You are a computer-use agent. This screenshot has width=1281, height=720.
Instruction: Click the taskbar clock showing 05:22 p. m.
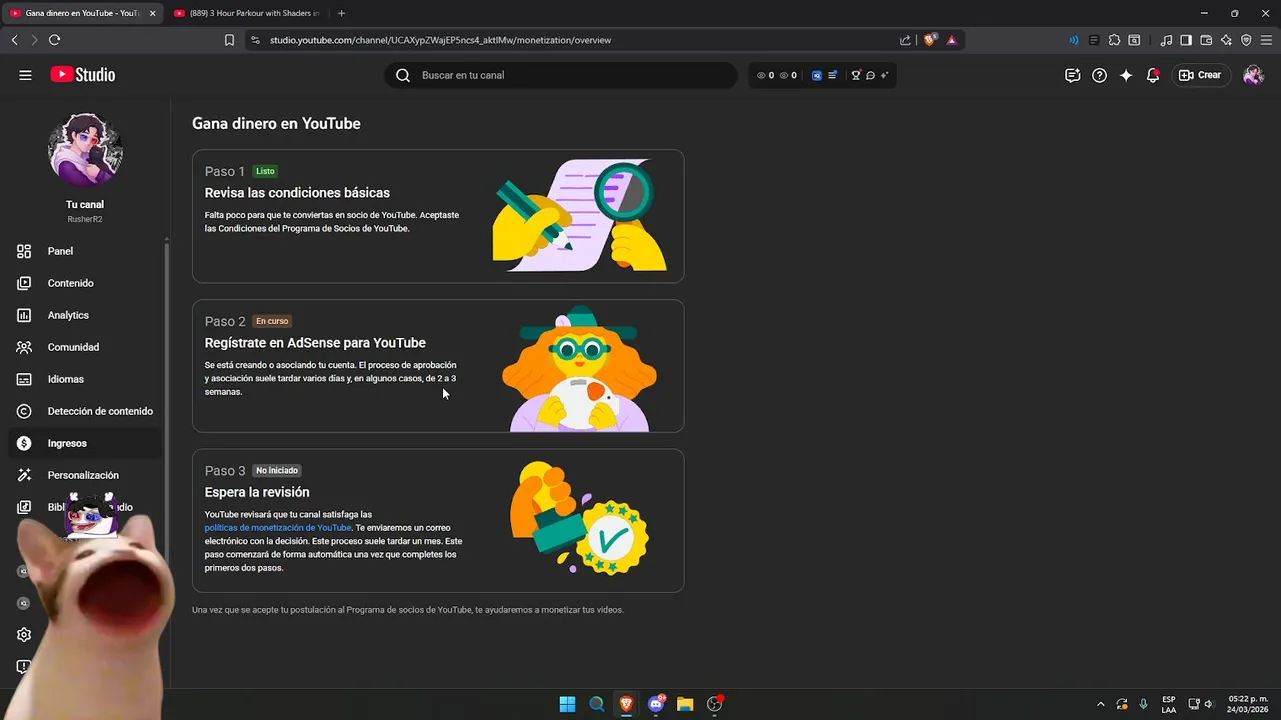(1248, 704)
